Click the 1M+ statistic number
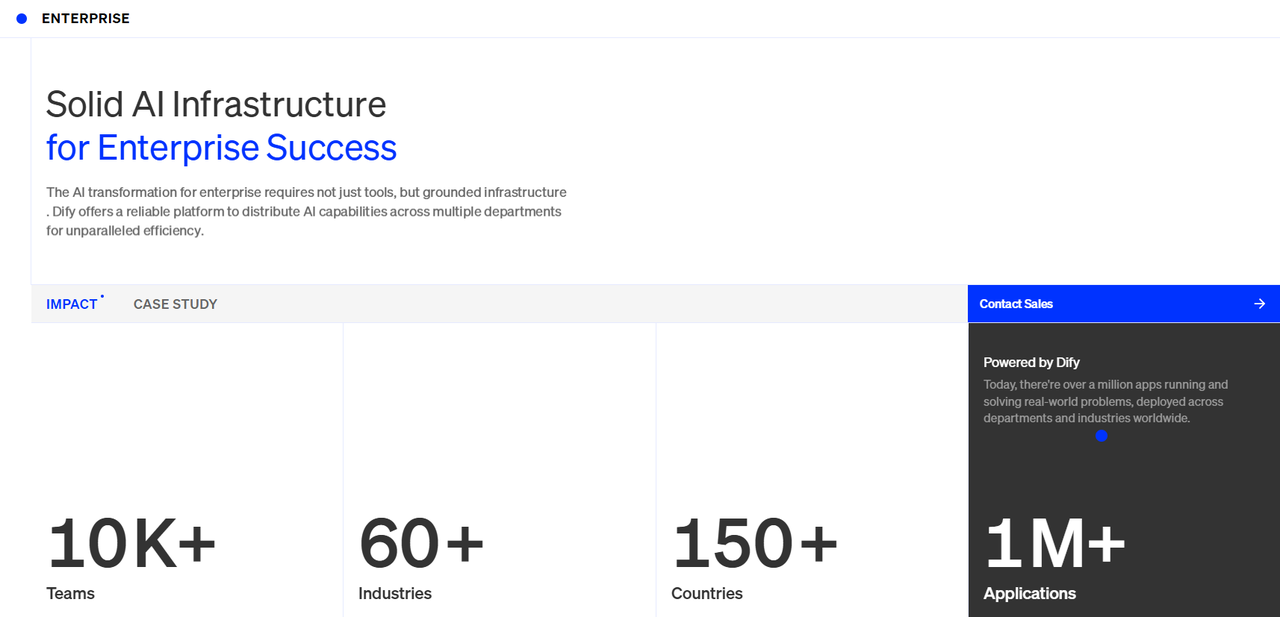1280x617 pixels. 1055,545
